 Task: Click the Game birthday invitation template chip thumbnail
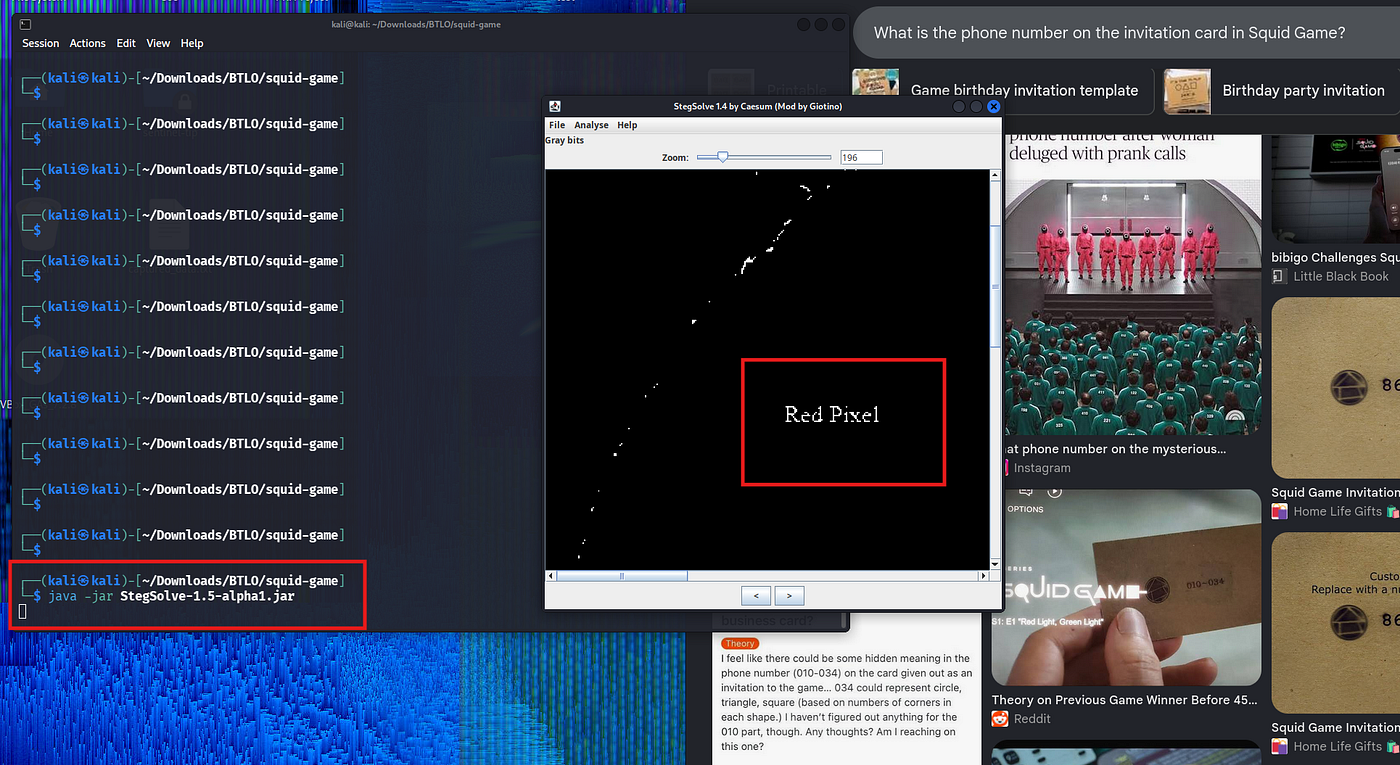coord(875,91)
